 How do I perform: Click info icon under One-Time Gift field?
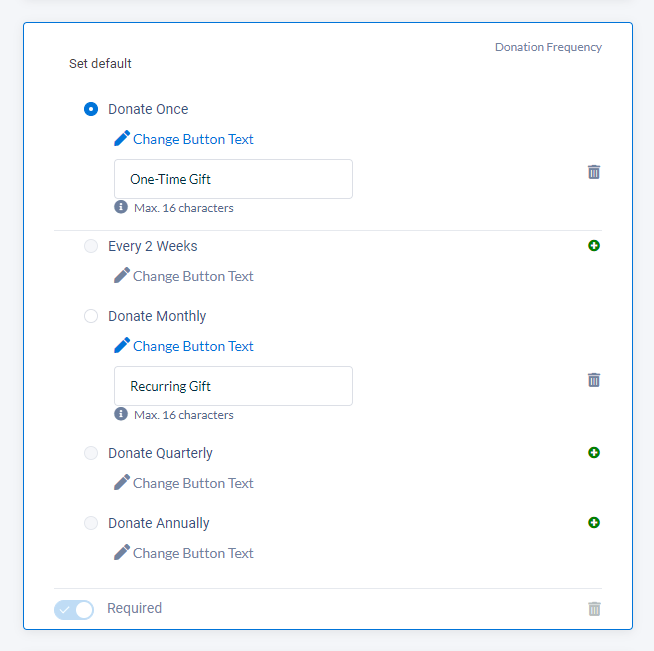click(121, 207)
